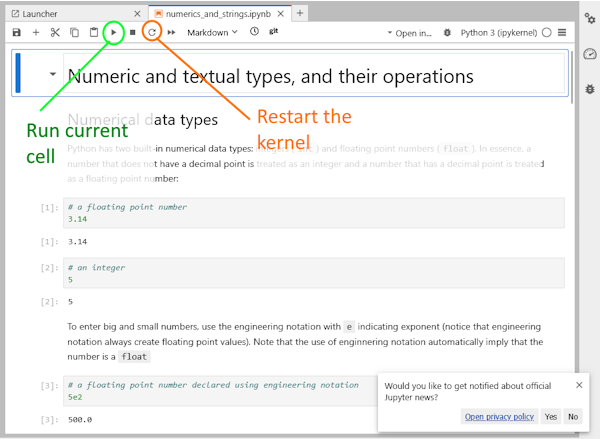Open a new launcher tab with the plus button
Image resolution: width=600 pixels, height=440 pixels.
(x=300, y=13)
